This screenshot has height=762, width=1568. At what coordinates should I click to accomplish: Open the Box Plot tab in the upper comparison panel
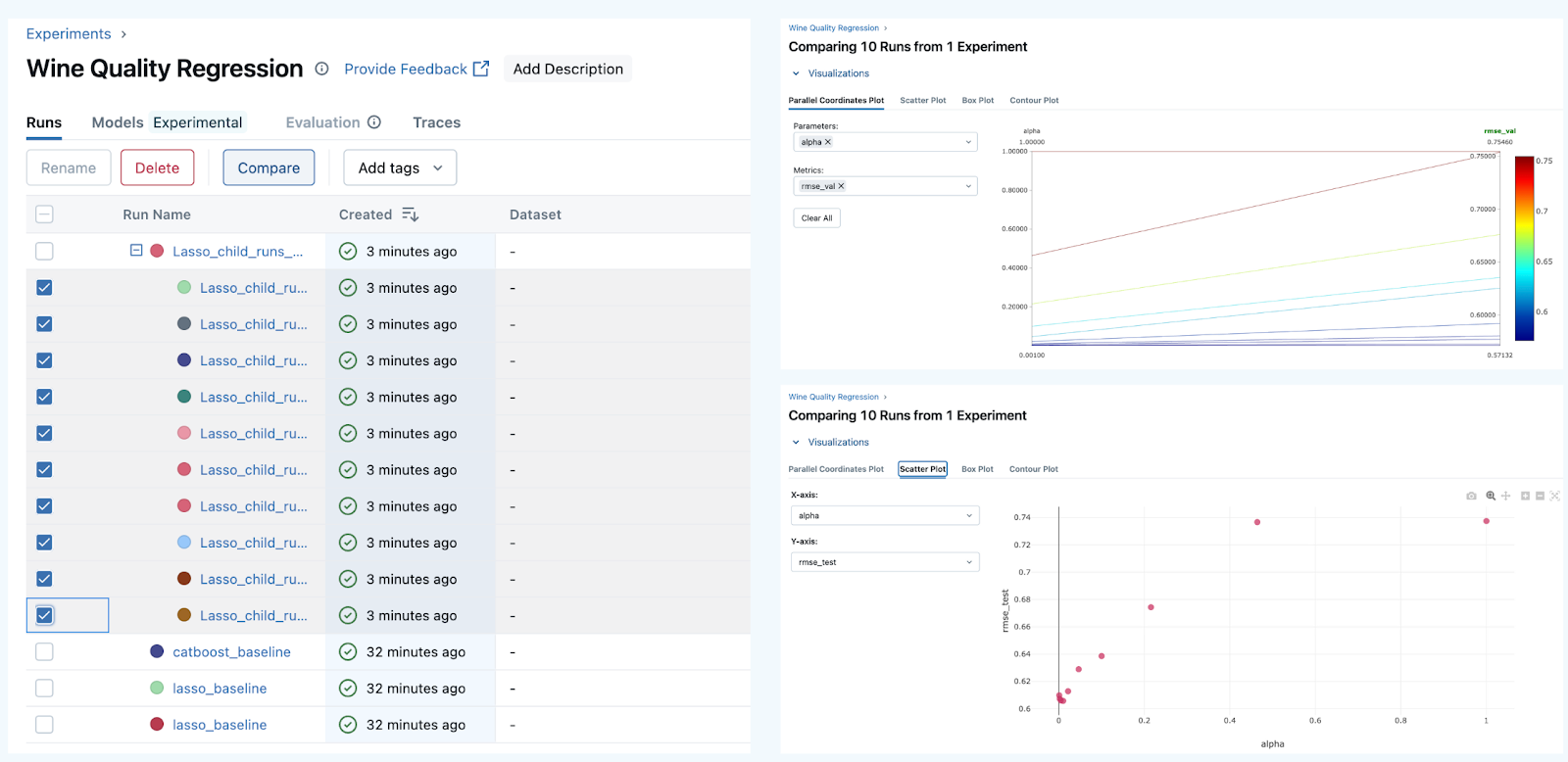[977, 100]
